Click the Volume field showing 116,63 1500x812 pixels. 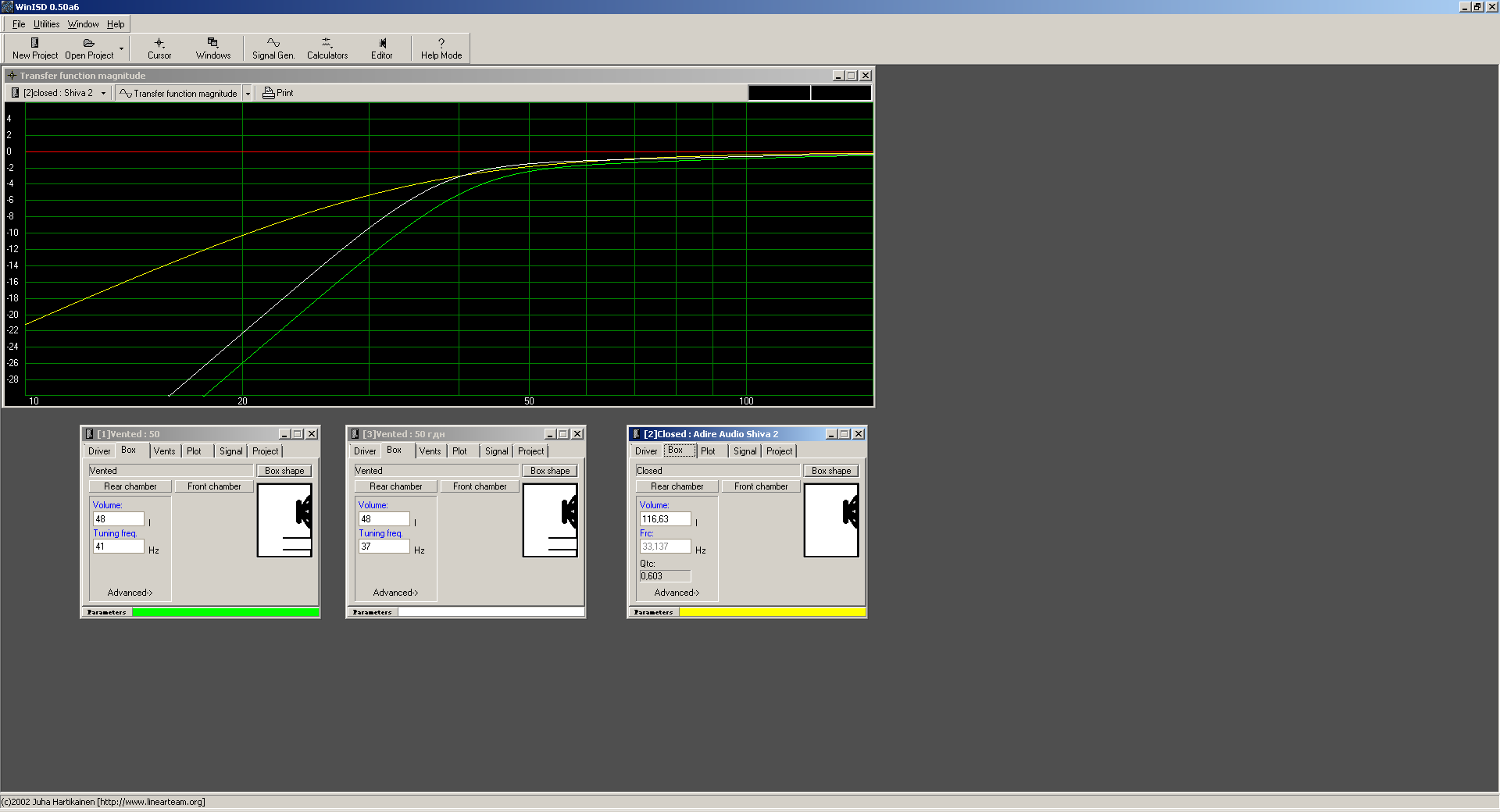(x=665, y=519)
